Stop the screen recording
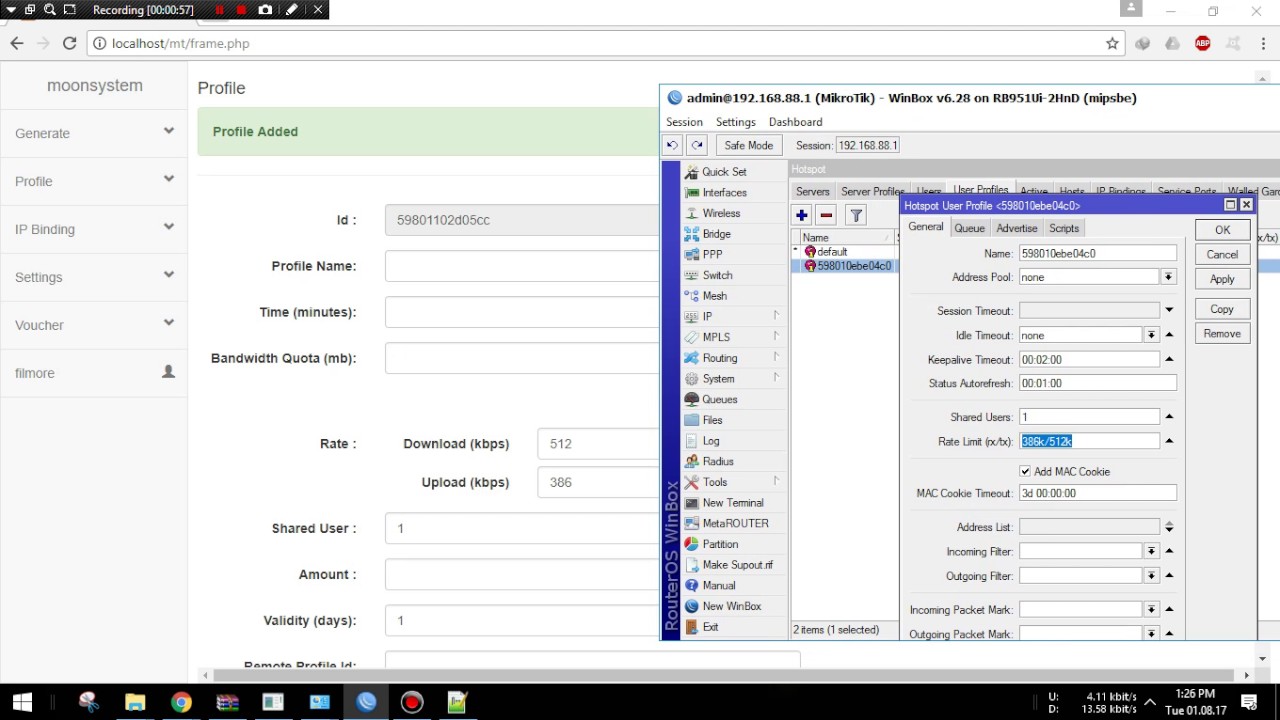 tap(241, 10)
